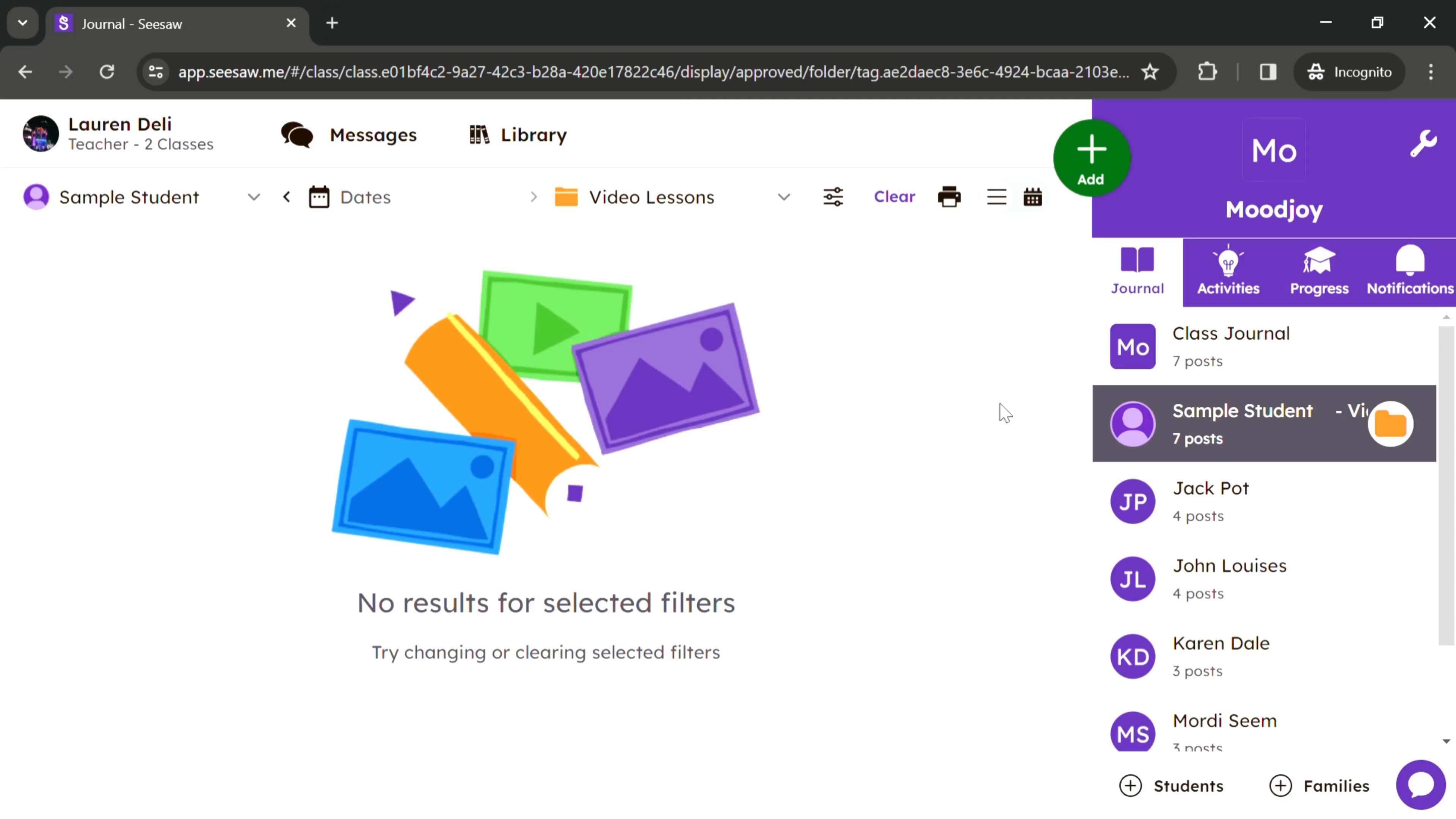
Task: Expand the Video Lessons folder dropdown
Action: (785, 197)
